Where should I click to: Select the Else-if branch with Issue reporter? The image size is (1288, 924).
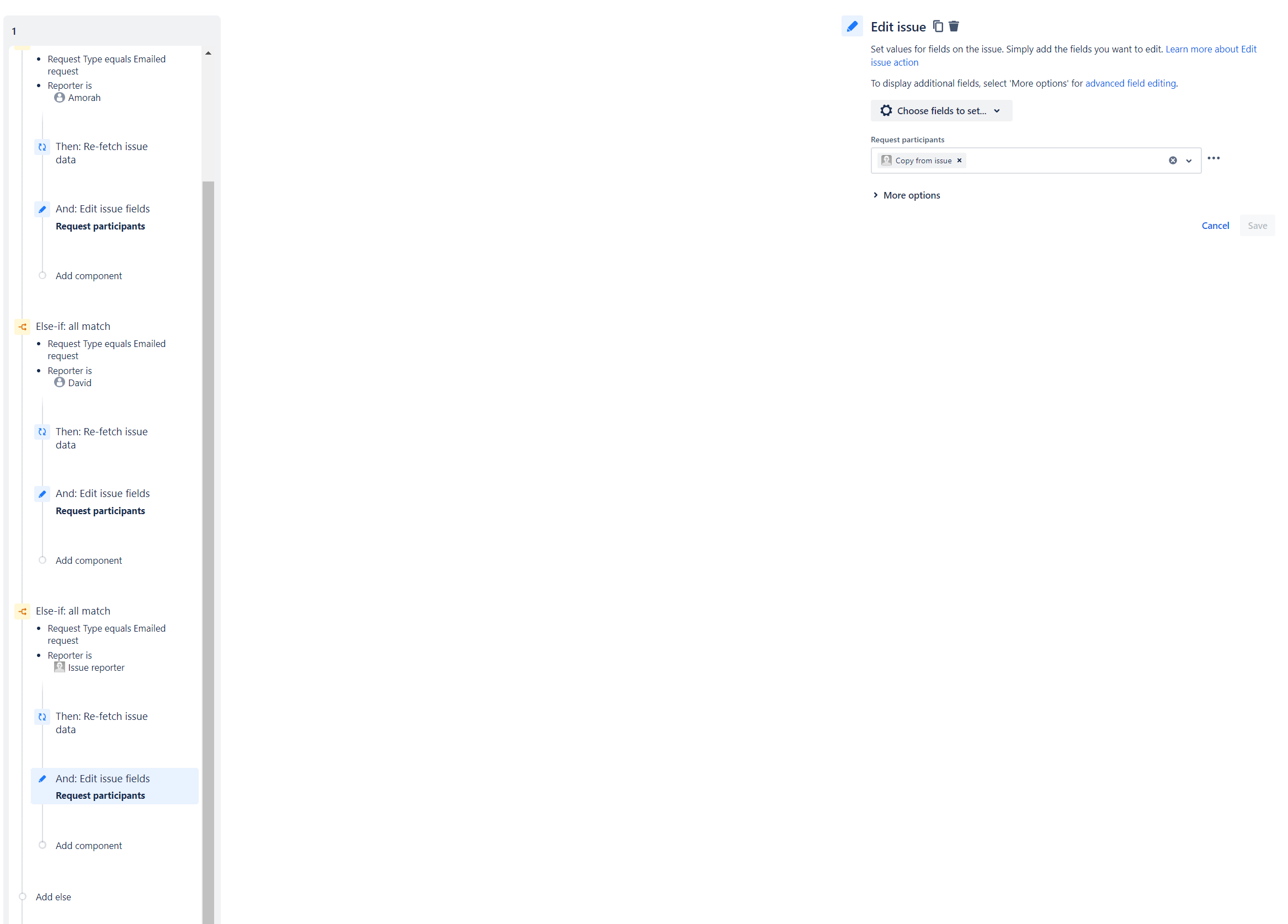[x=73, y=611]
